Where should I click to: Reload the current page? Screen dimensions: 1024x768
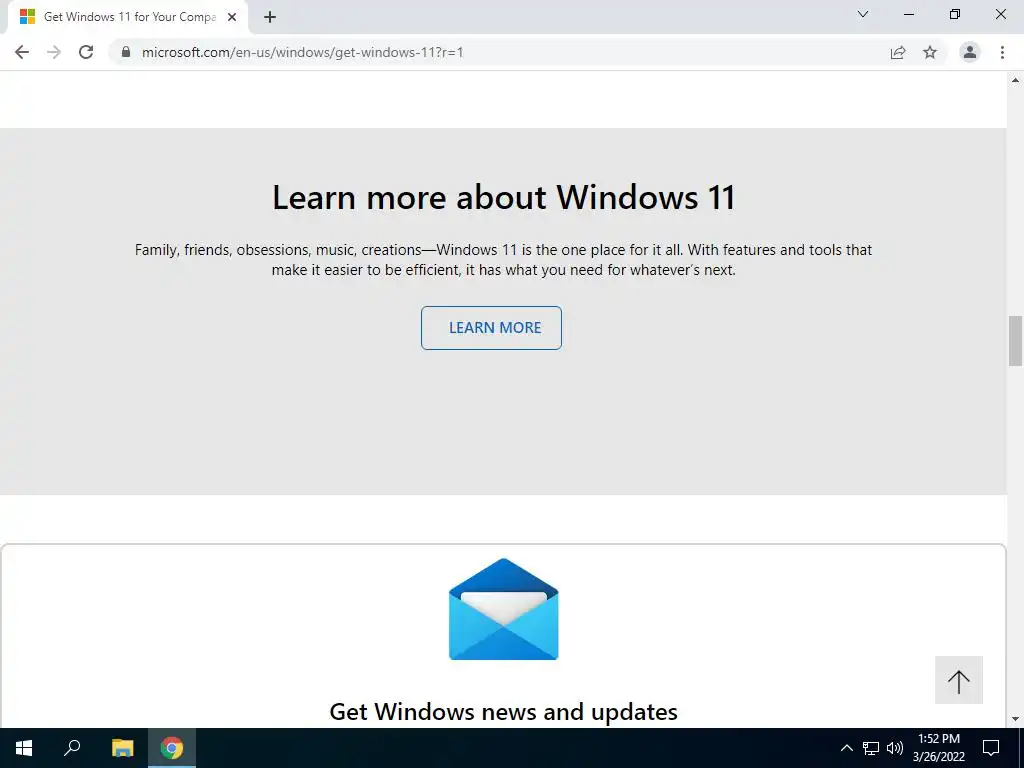86,52
